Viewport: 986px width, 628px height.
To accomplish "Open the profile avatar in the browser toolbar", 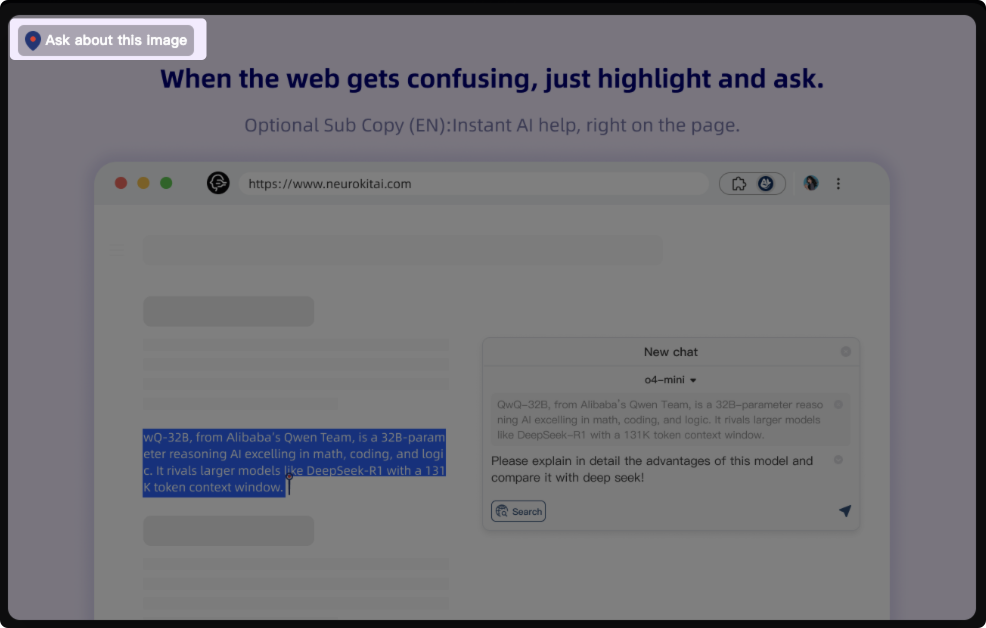I will click(811, 183).
